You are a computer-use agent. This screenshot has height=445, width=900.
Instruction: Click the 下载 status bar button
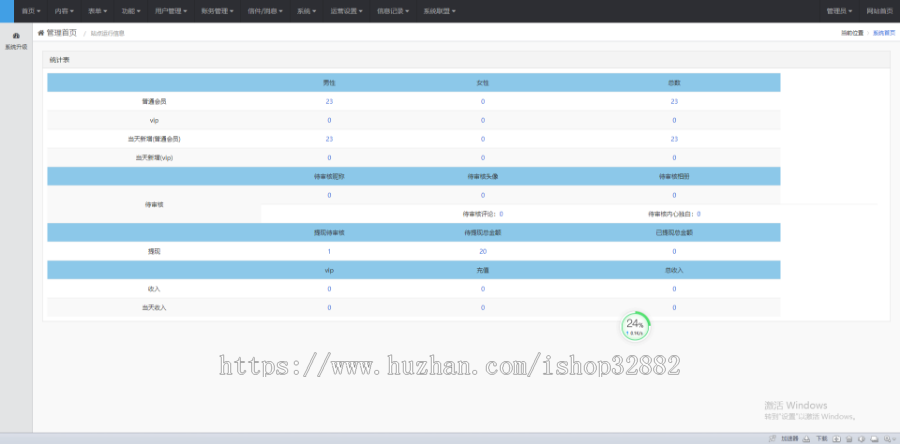822,439
